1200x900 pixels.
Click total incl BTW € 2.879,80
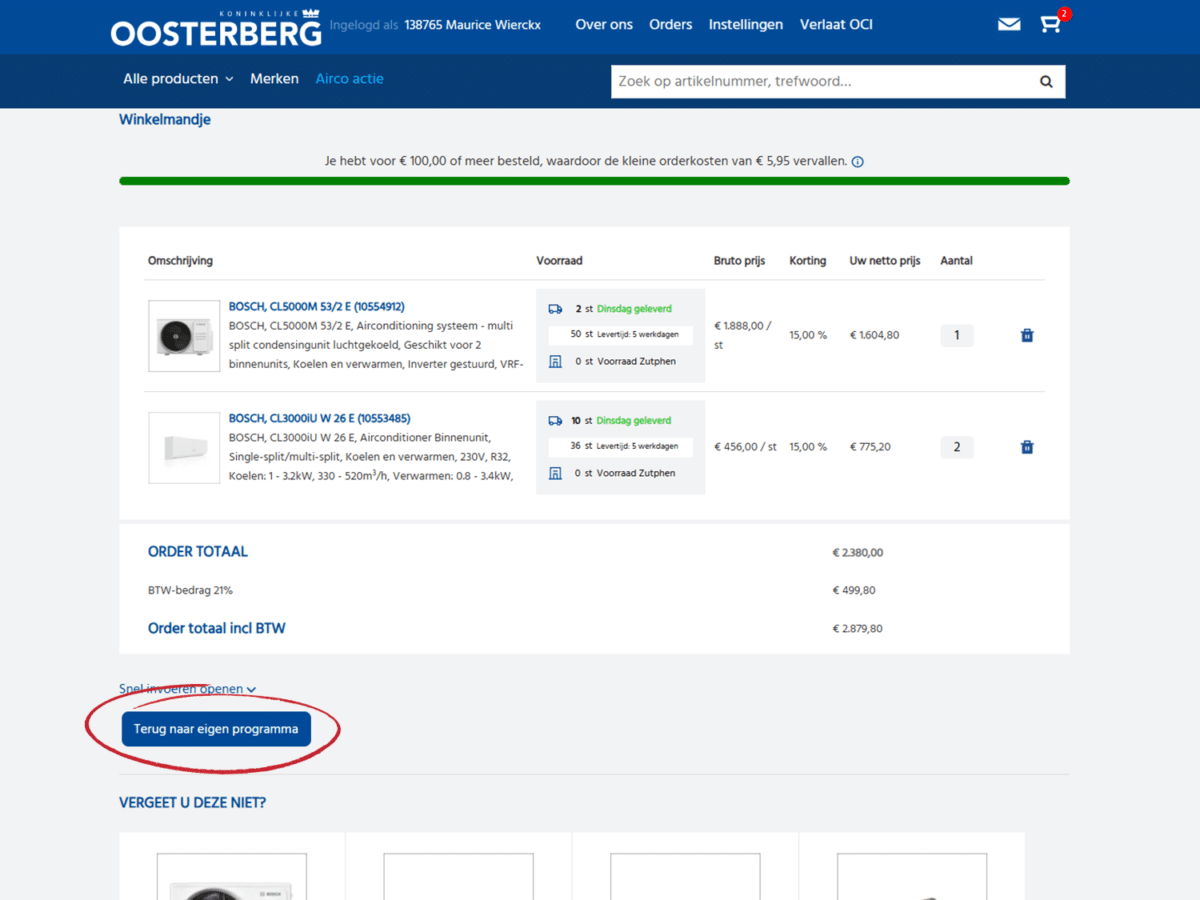(858, 629)
